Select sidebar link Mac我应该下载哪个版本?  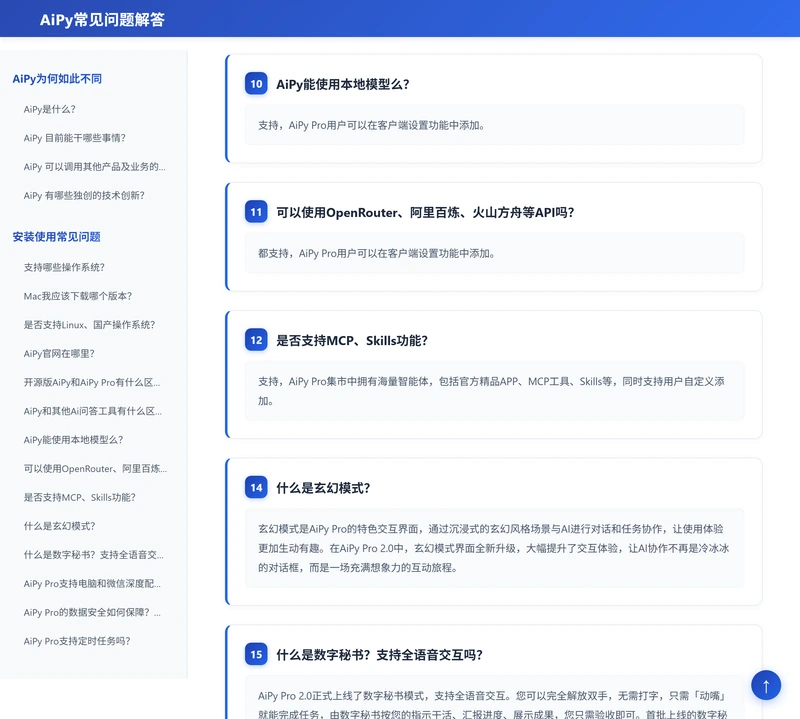78,296
